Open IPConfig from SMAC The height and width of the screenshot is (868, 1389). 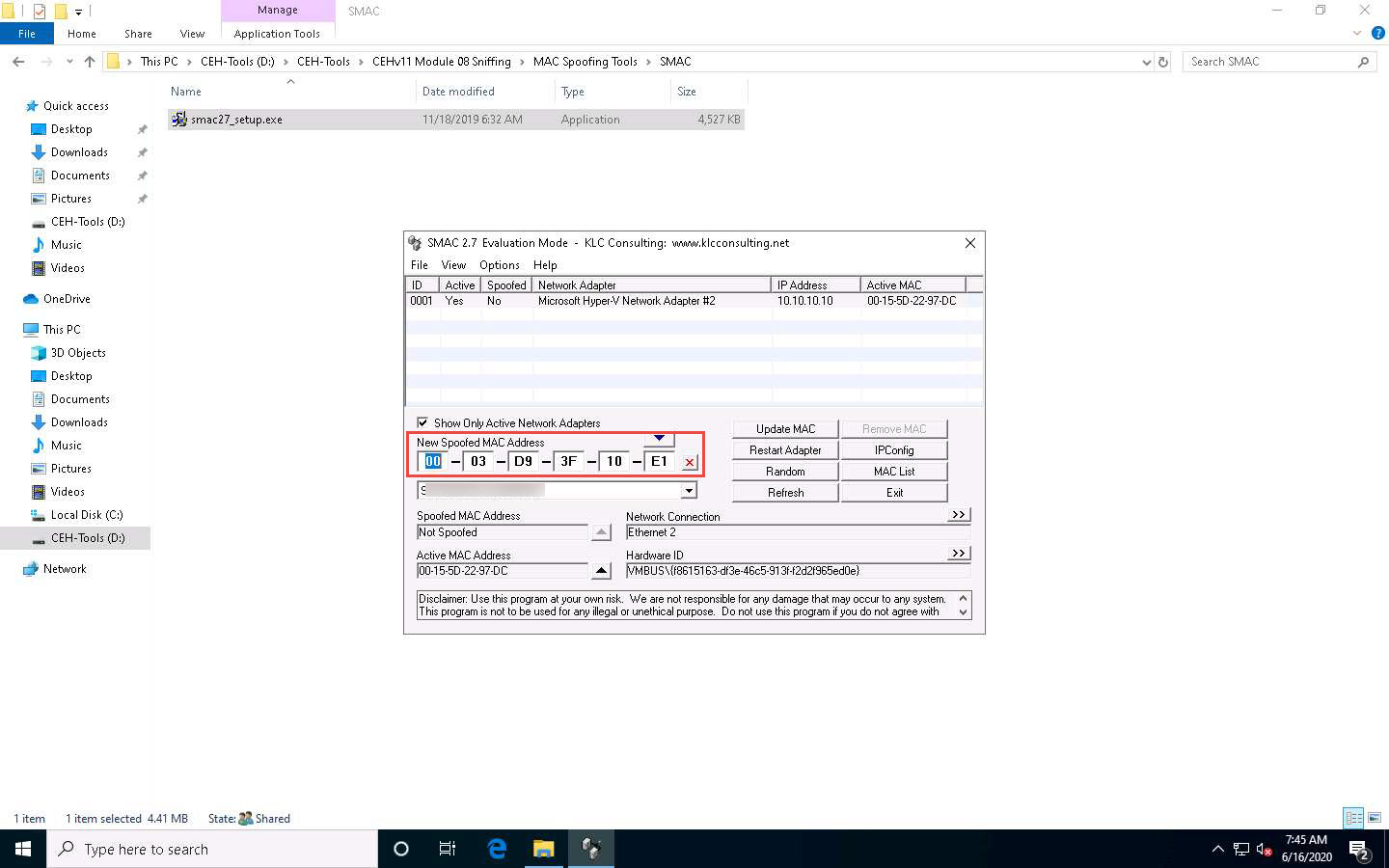pos(894,450)
